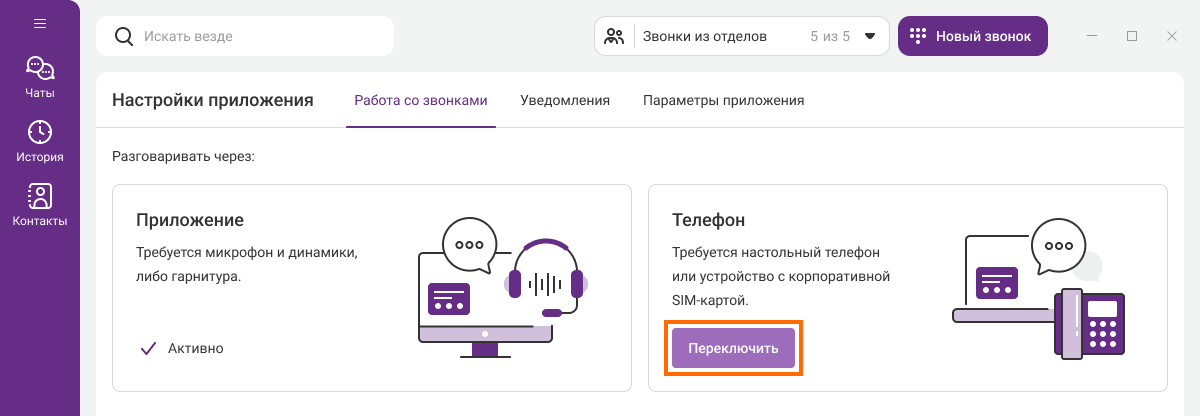This screenshot has height=416, width=1200.
Task: Switch to the Уведомления tab
Action: pos(565,101)
